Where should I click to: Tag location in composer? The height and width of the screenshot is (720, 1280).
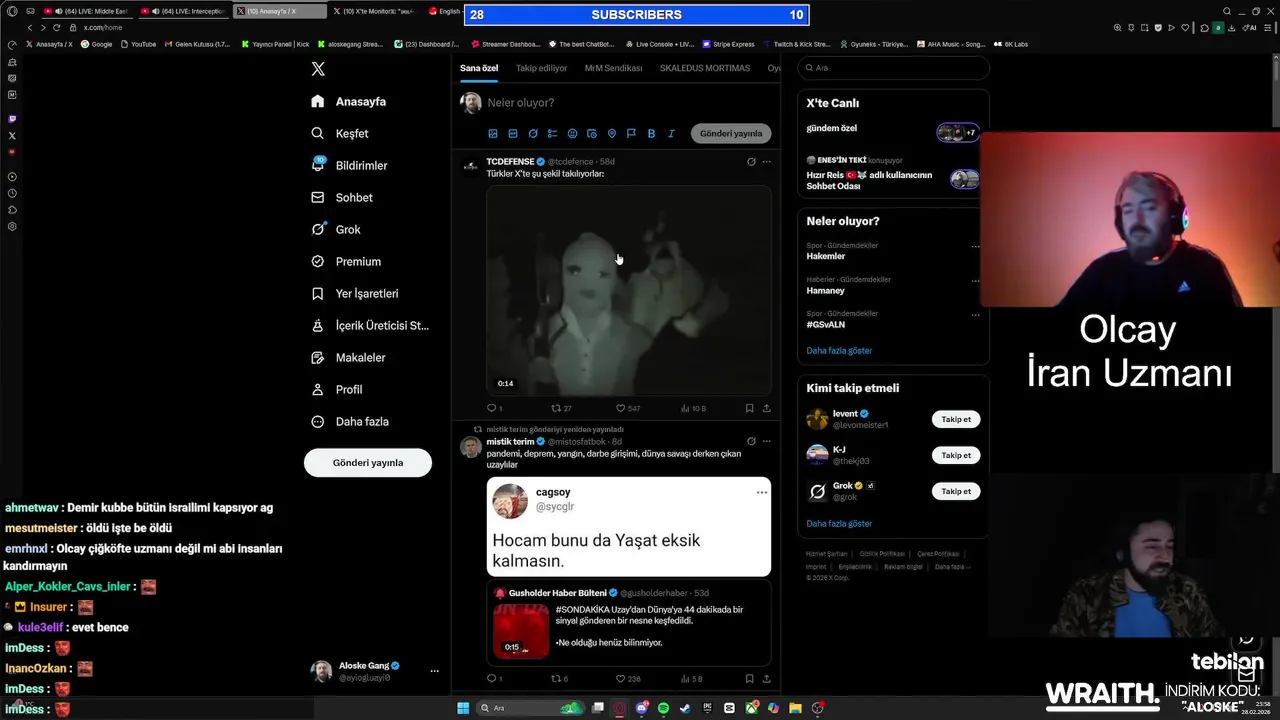coord(612,133)
